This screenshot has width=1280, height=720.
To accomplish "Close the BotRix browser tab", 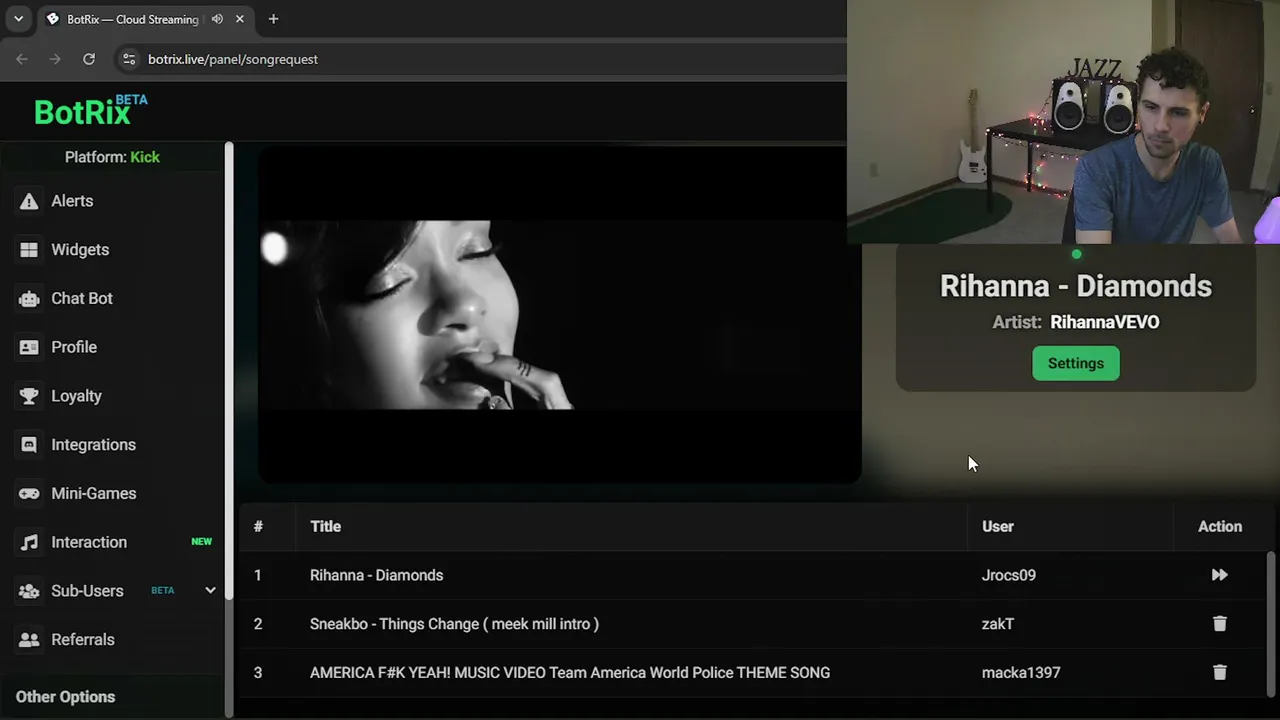I will [240, 19].
